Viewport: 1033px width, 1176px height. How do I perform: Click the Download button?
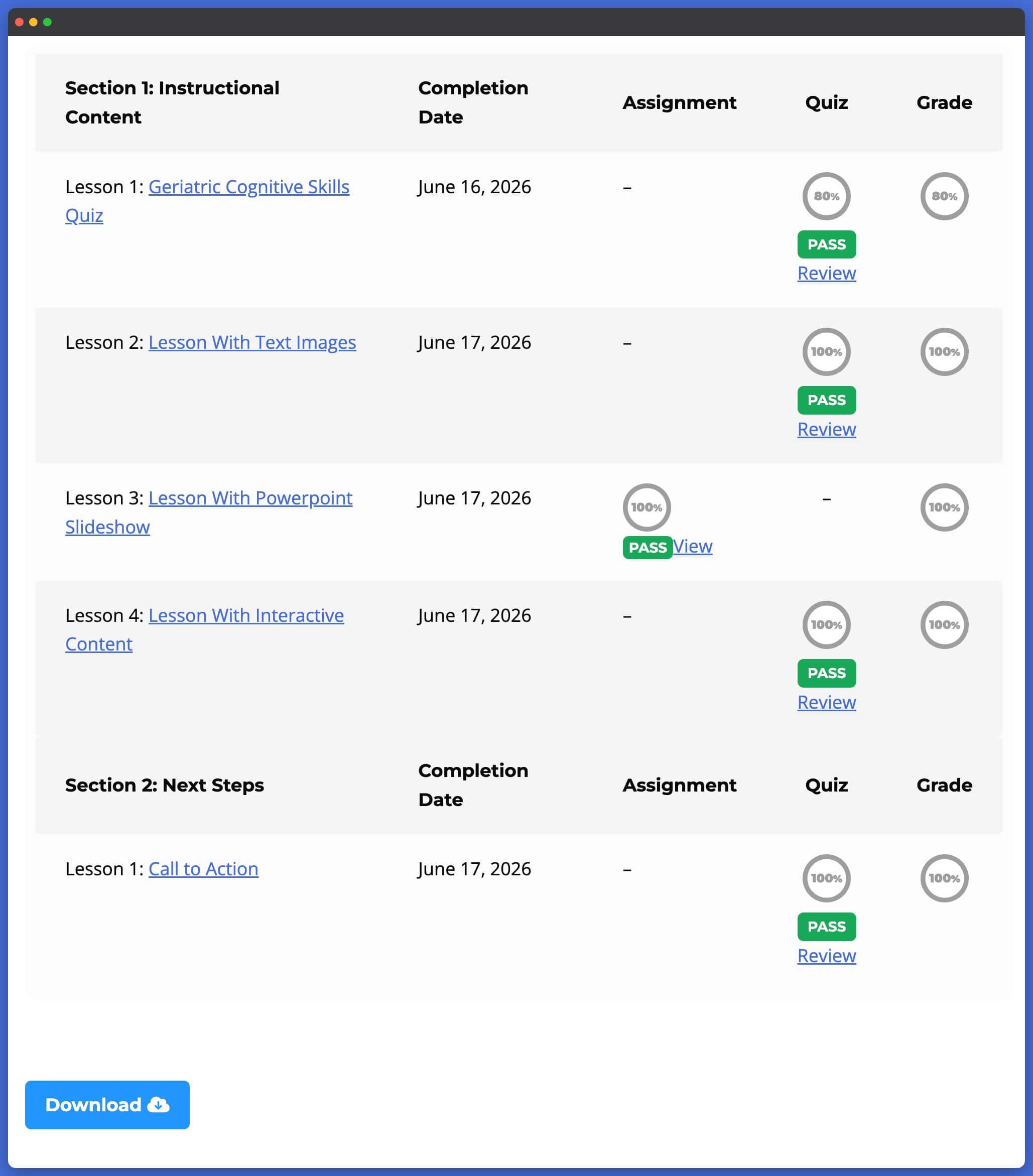tap(107, 1105)
